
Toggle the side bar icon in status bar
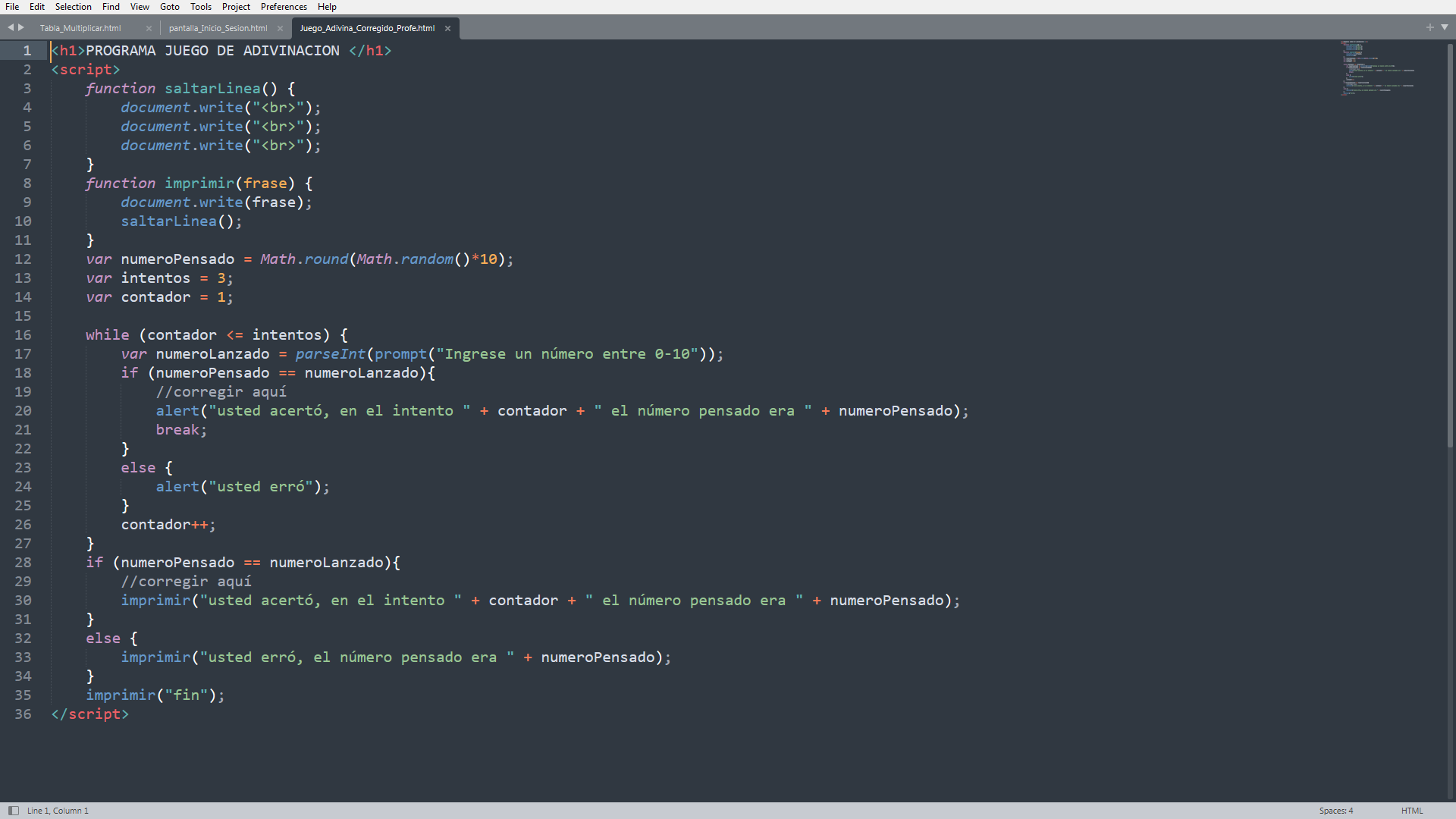coord(14,811)
